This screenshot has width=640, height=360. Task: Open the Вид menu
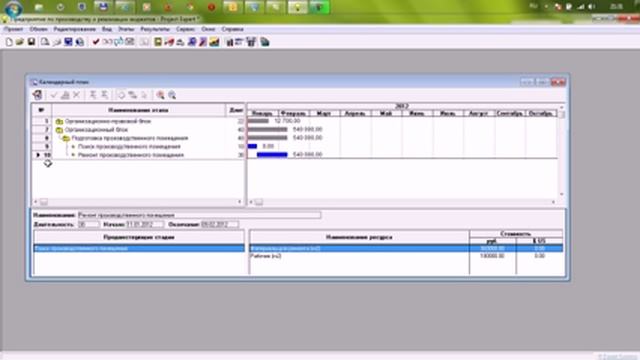click(x=107, y=29)
